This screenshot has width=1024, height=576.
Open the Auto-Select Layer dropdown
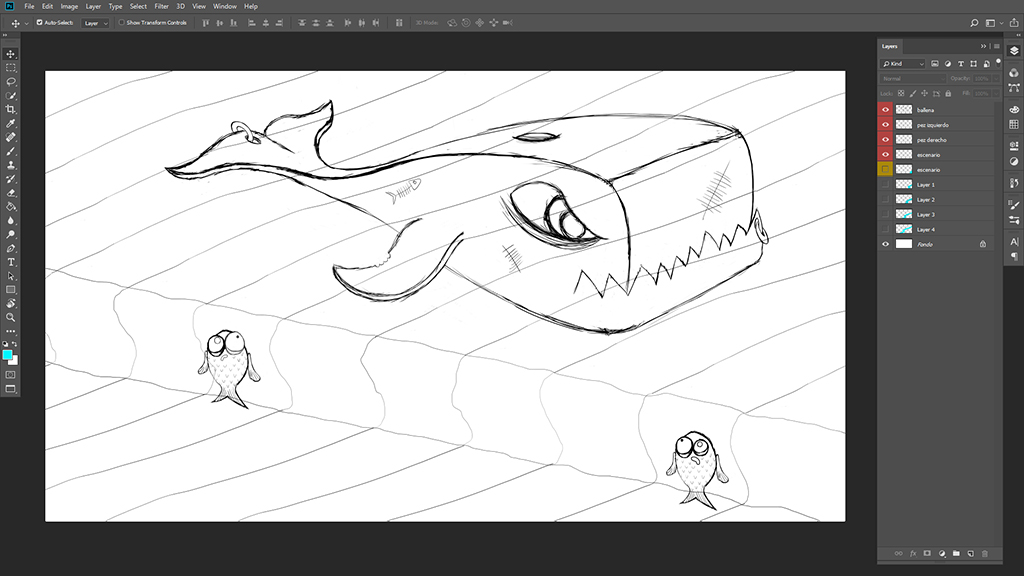click(x=96, y=22)
